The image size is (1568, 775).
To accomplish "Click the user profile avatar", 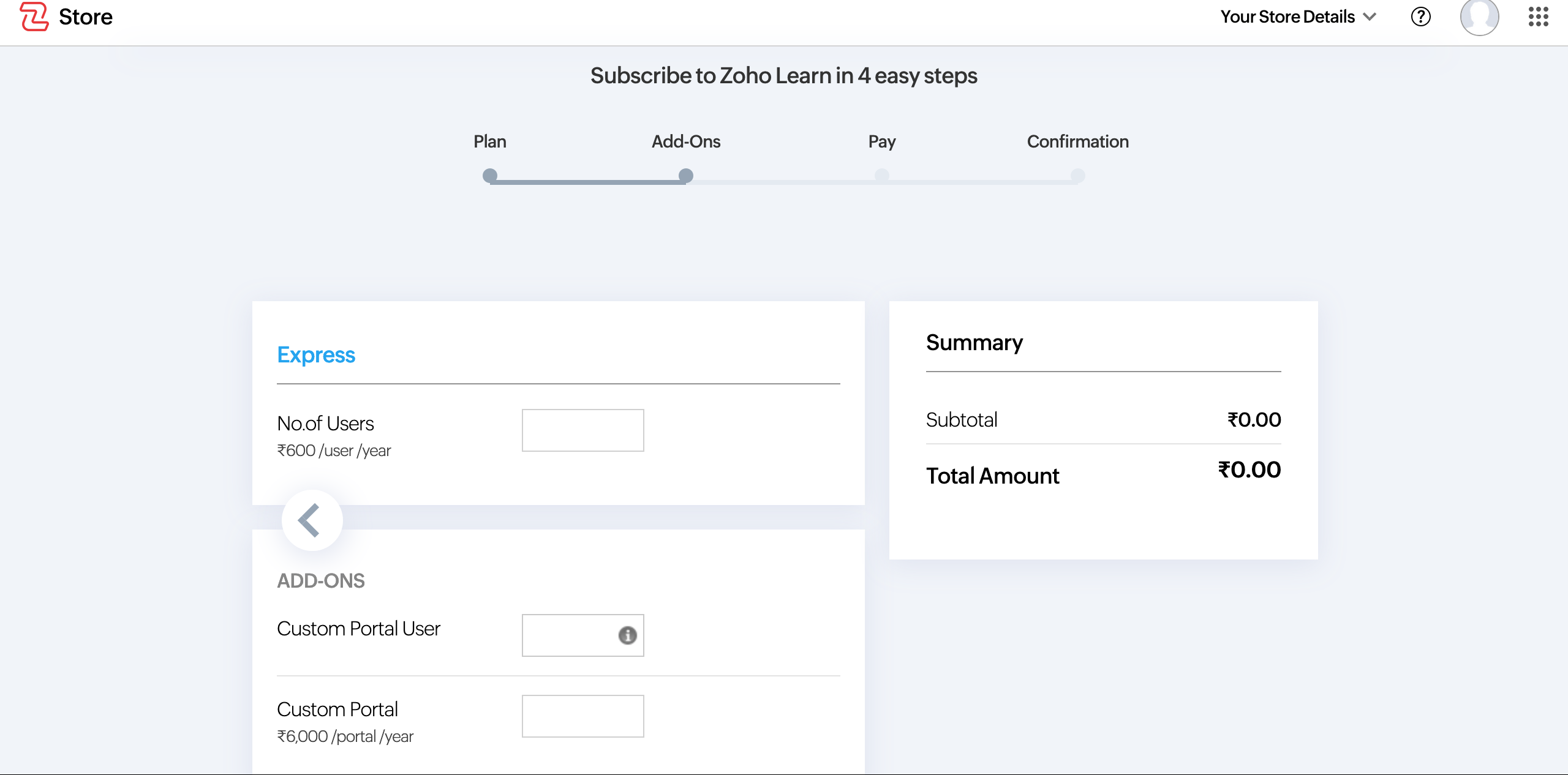I will tap(1479, 17).
